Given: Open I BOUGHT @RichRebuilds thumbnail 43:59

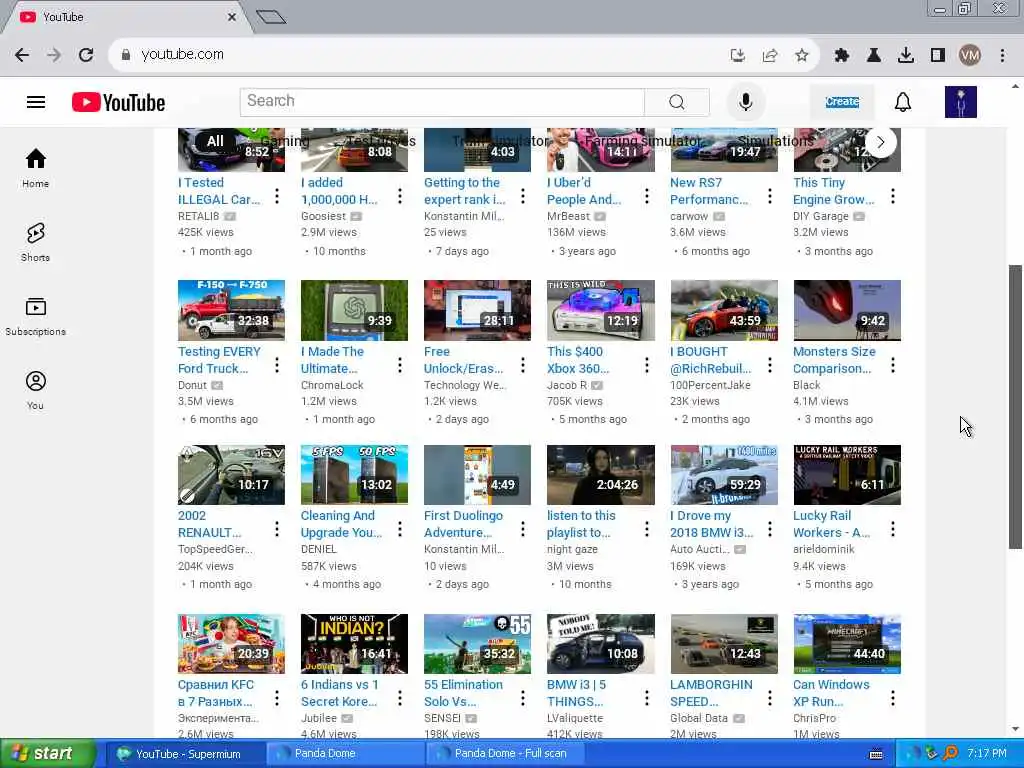Looking at the screenshot, I should pyautogui.click(x=724, y=310).
